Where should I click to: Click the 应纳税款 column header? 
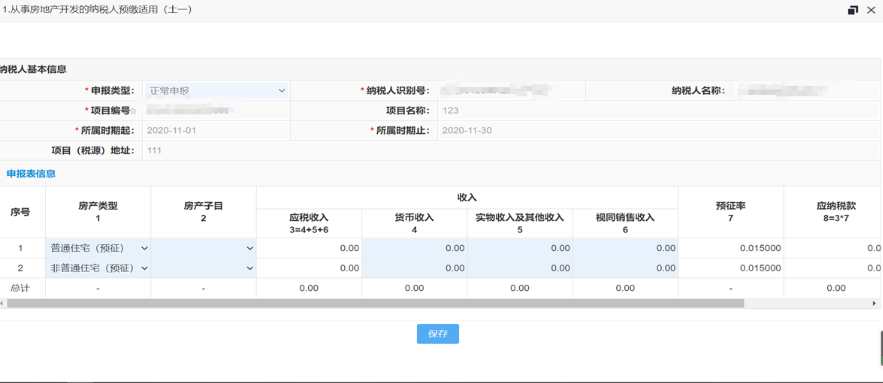[x=833, y=212]
